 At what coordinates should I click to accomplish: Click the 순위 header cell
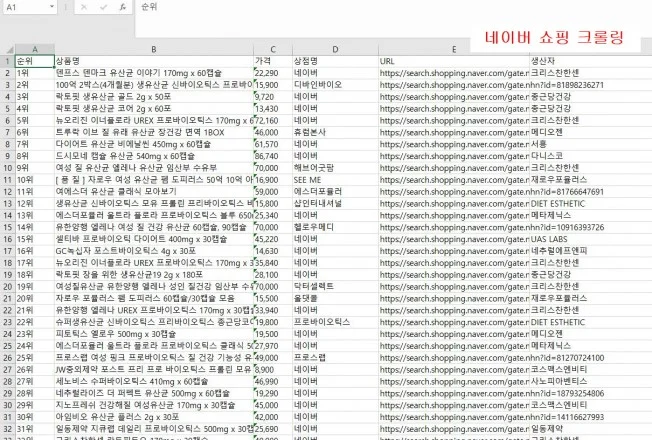[35, 61]
